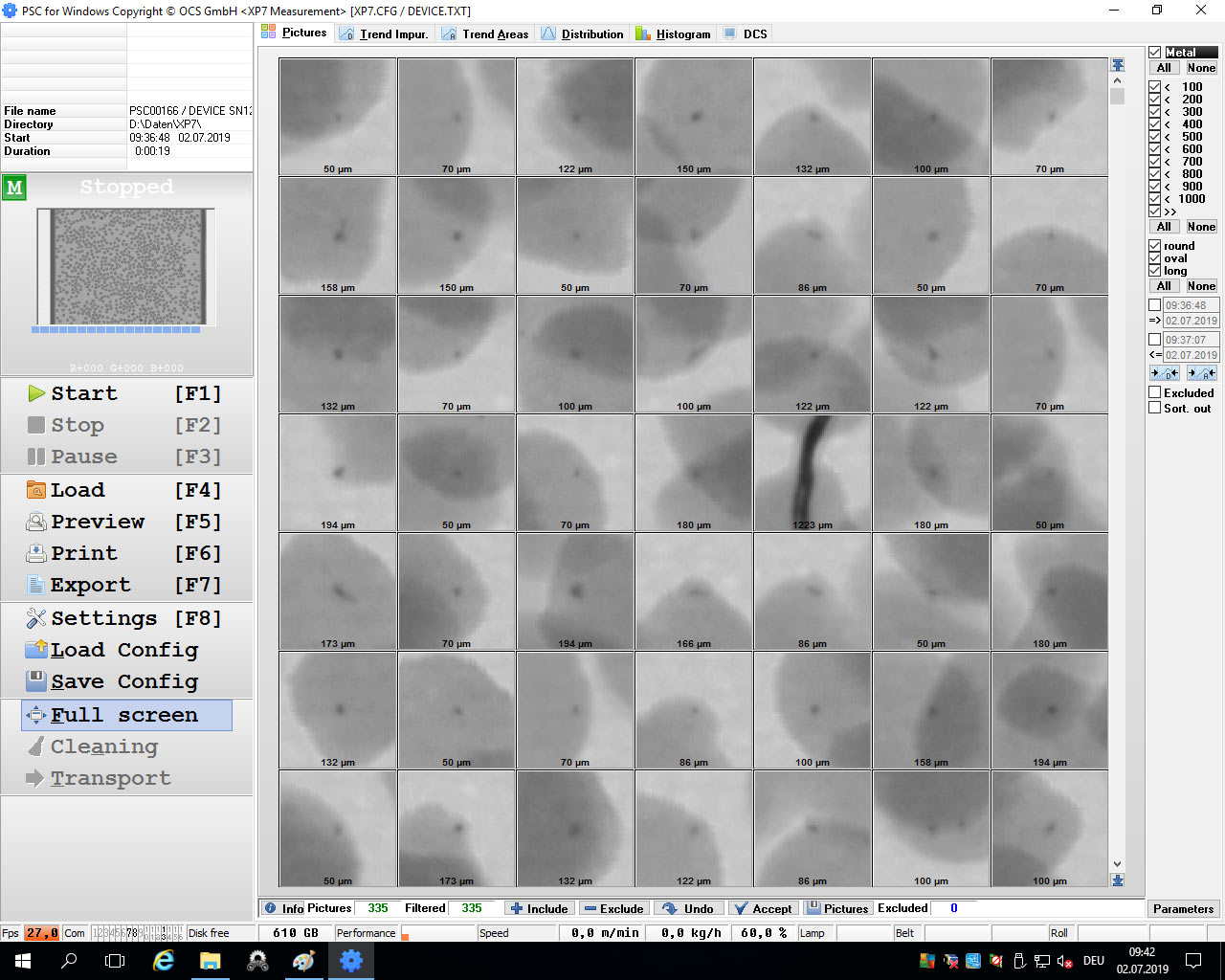Click the Export document icon
Screen dimensions: 1225x980
[x=36, y=585]
